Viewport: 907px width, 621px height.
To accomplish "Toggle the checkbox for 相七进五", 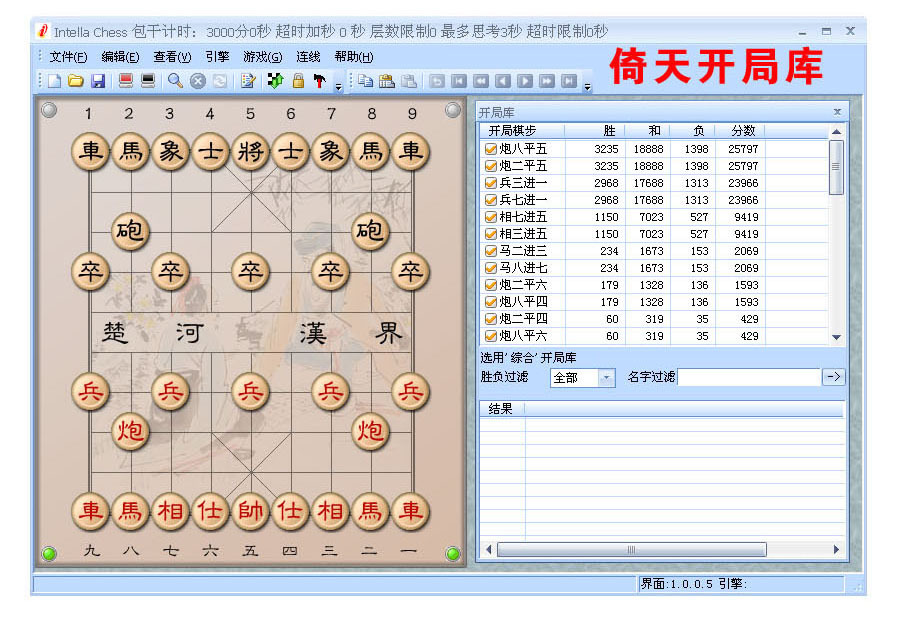I will [x=491, y=217].
